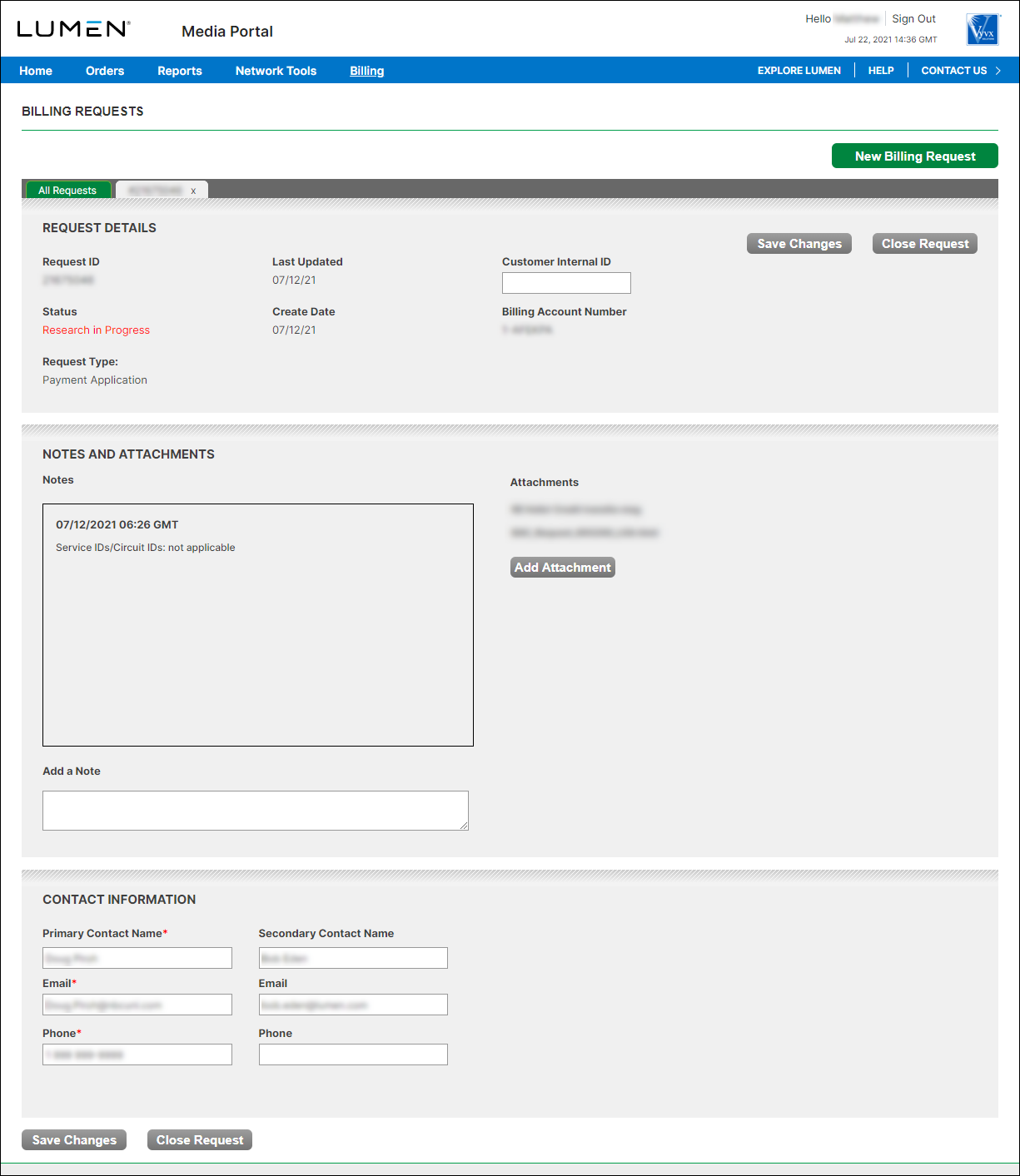Click the Last Updated date 07/12/21
This screenshot has width=1020, height=1176.
coord(294,280)
